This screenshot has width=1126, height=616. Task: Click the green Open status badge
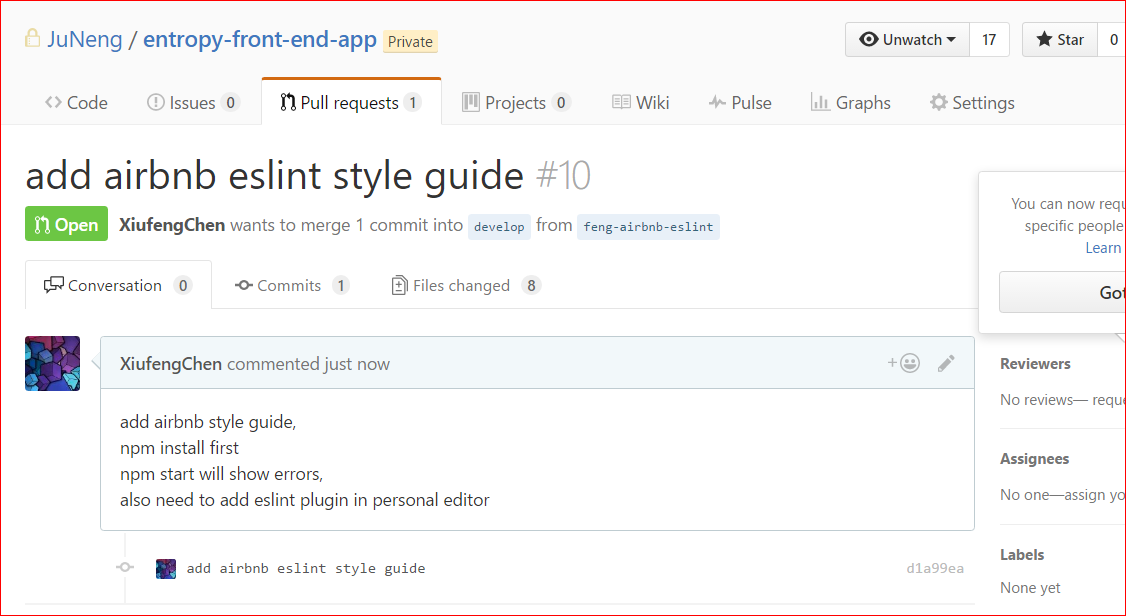click(x=66, y=223)
